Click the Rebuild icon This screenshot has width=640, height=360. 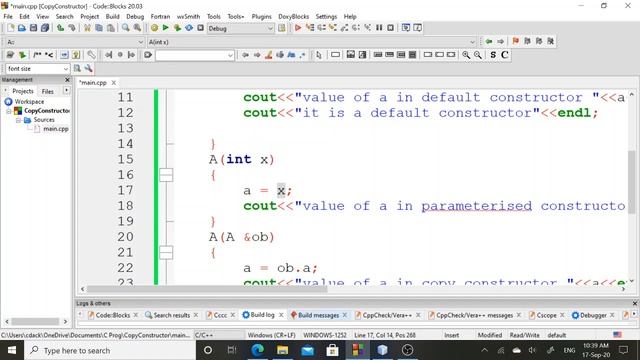(x=189, y=28)
